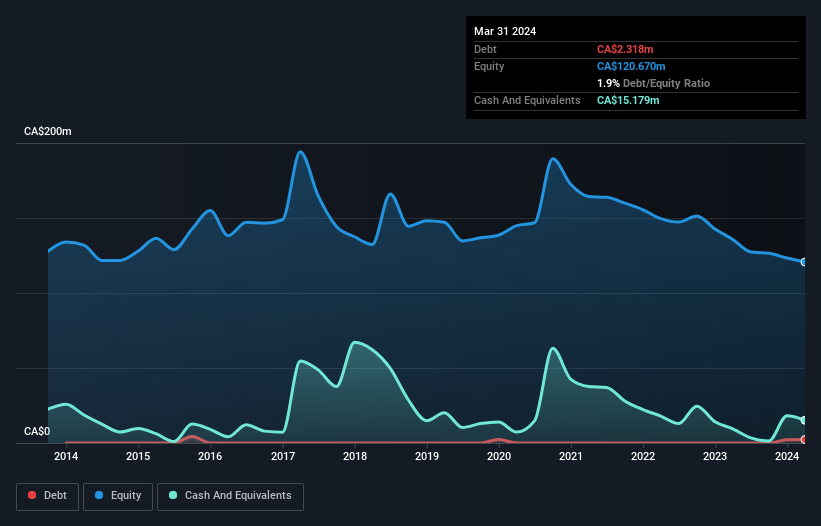Click the tooltip Debt row label

pos(485,49)
